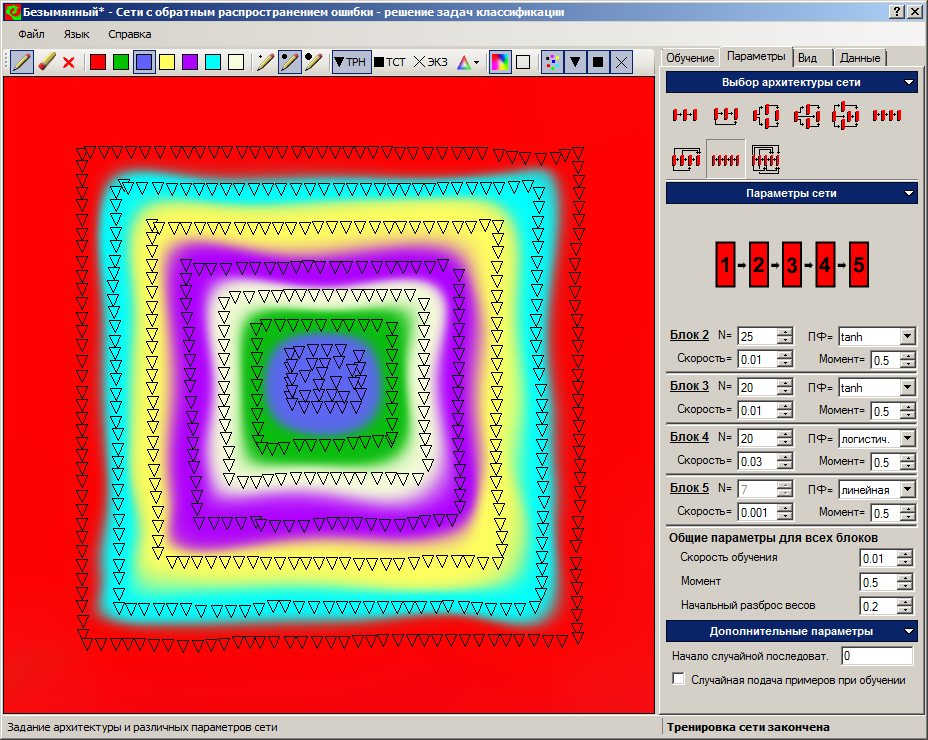Viewport: 928px width, 740px height.
Task: Click the colored dots toolbar icon
Action: coord(552,62)
